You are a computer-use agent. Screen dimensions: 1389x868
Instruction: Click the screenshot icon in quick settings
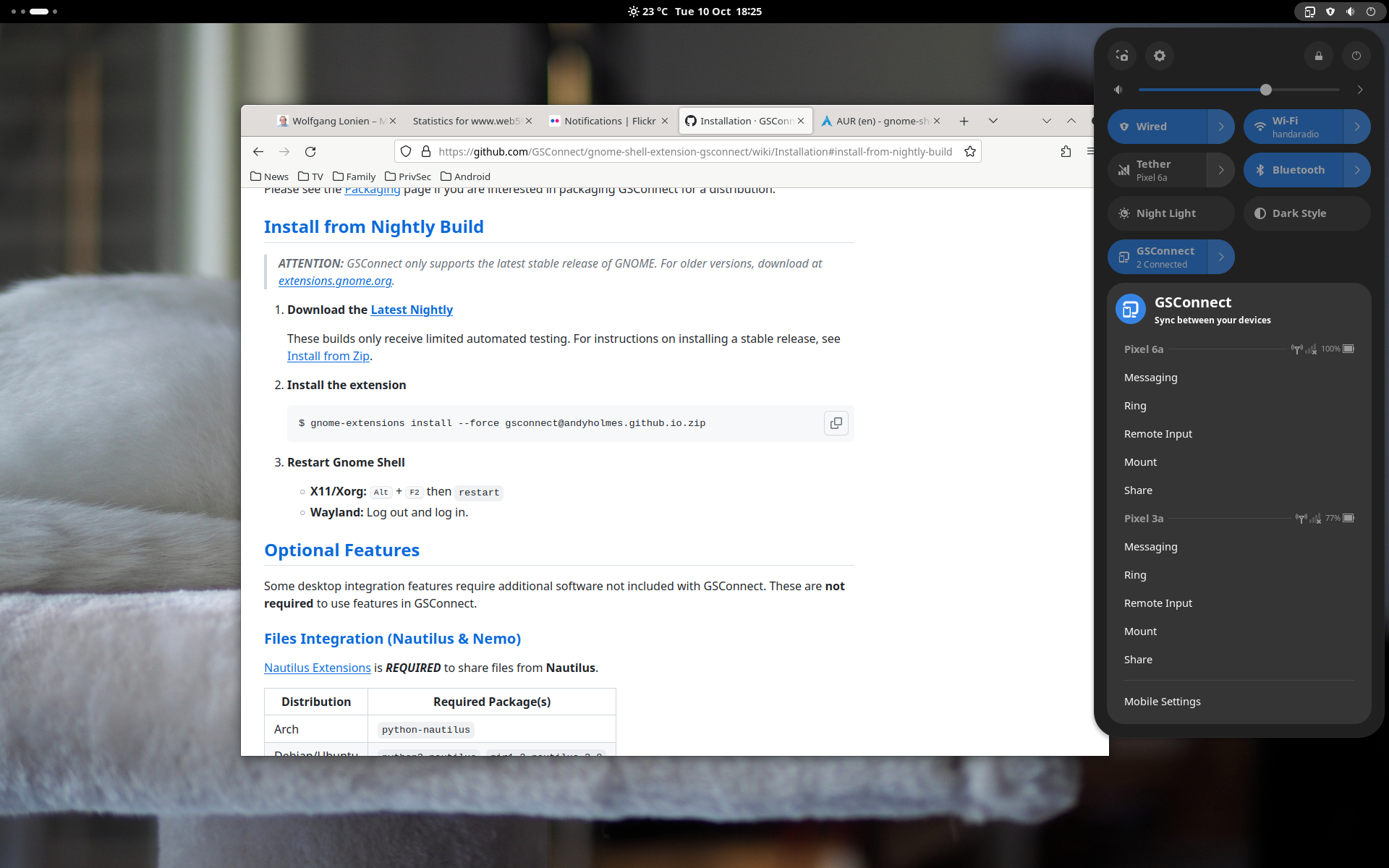(x=1122, y=56)
